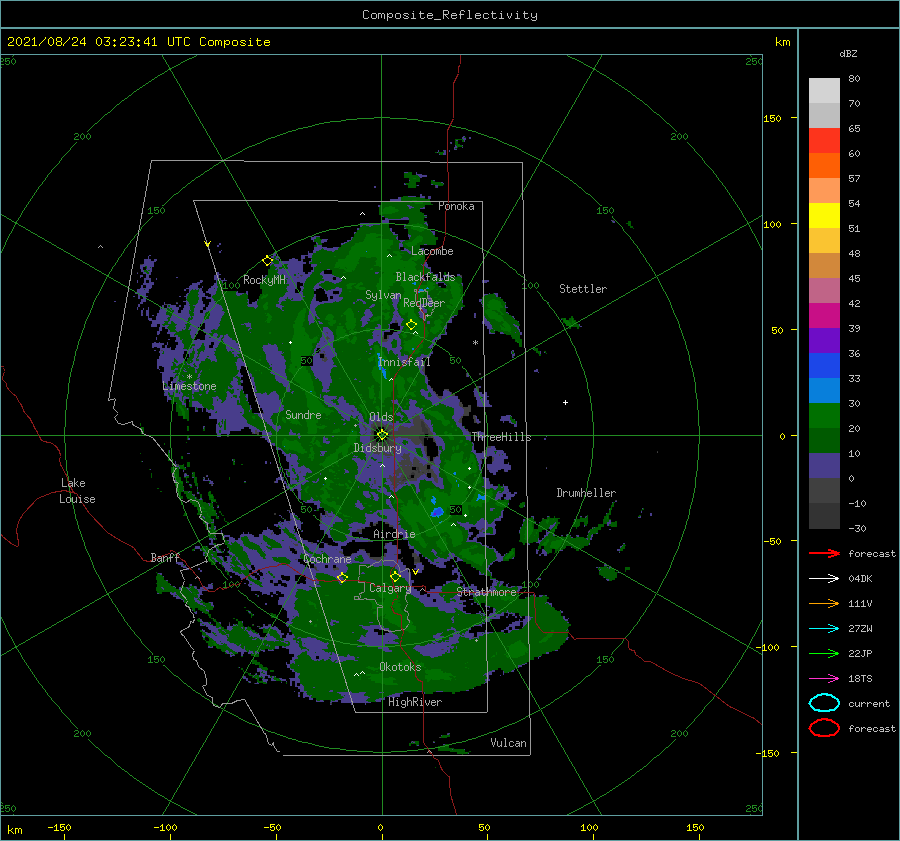Click the red forecast ellipse symbol

[824, 728]
